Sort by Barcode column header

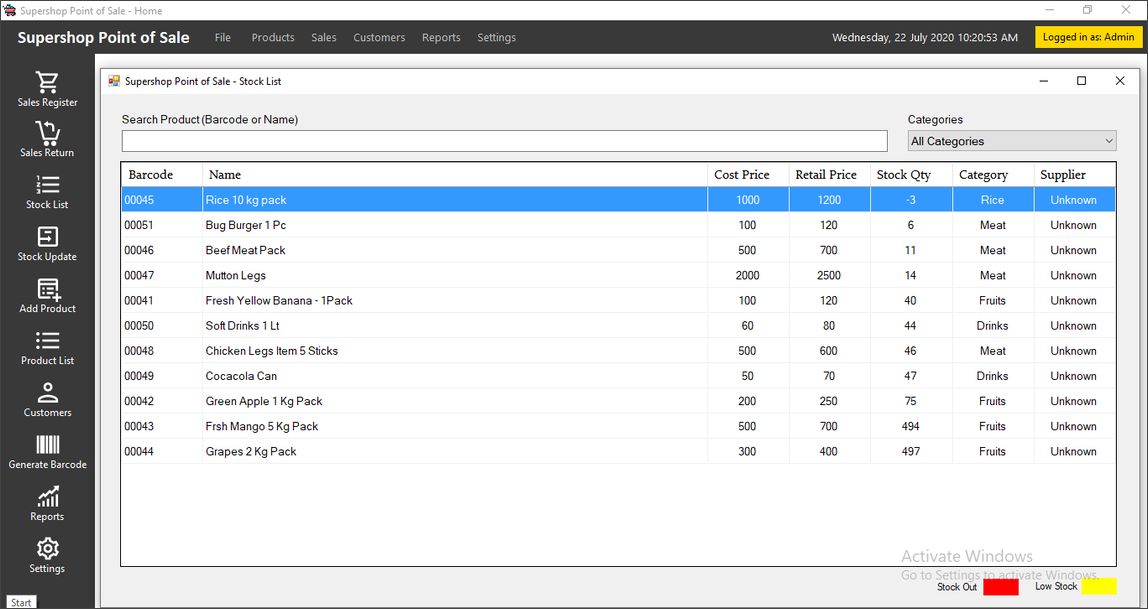click(162, 175)
